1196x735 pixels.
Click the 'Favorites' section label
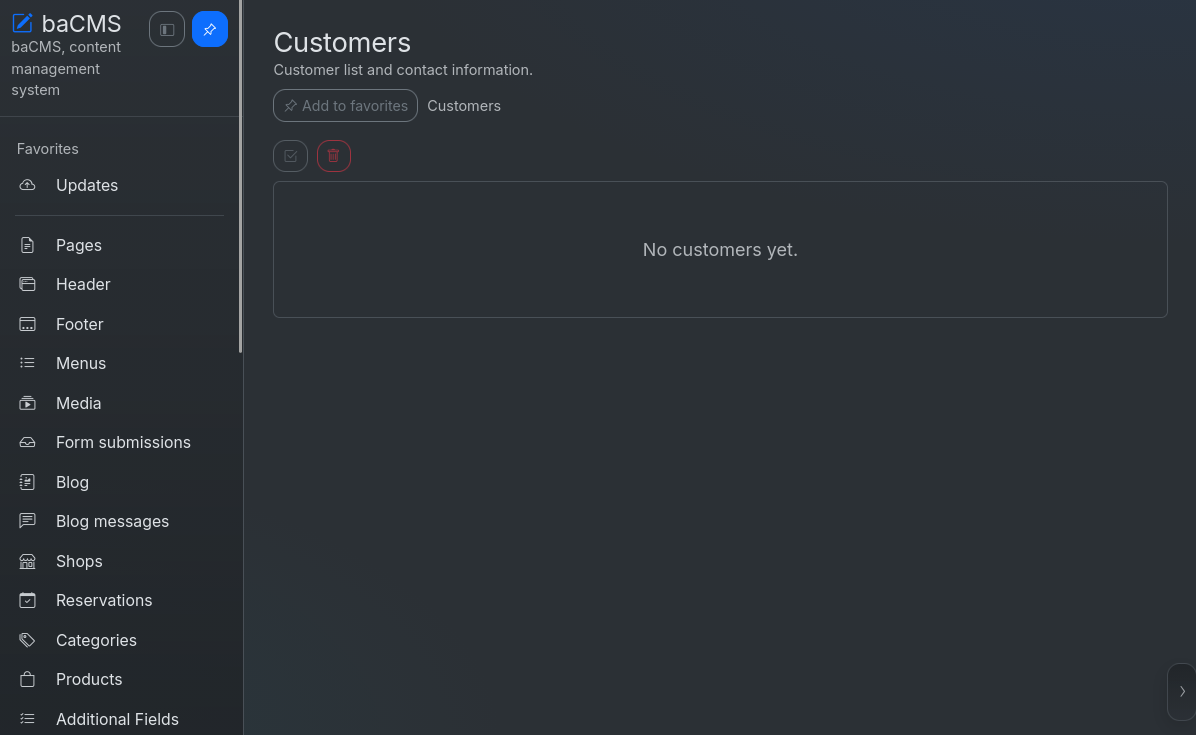tap(47, 149)
